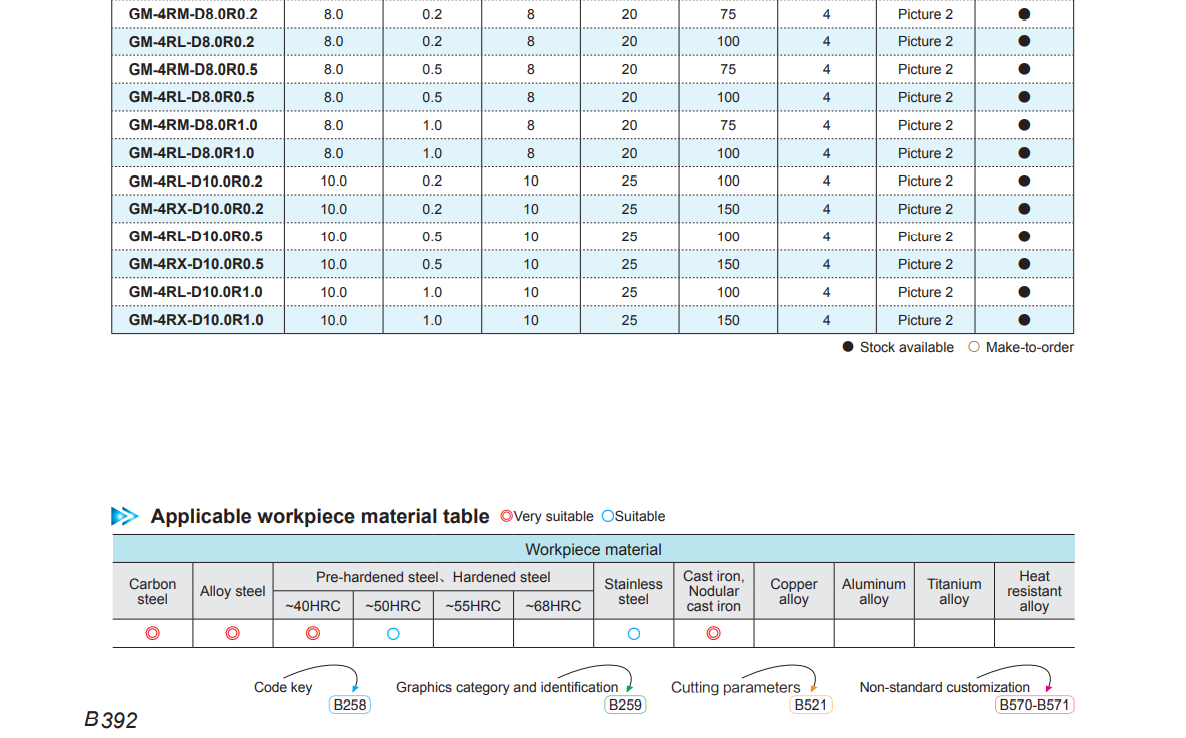Click the Titanium alloy column header
The image size is (1186, 738).
tap(954, 591)
